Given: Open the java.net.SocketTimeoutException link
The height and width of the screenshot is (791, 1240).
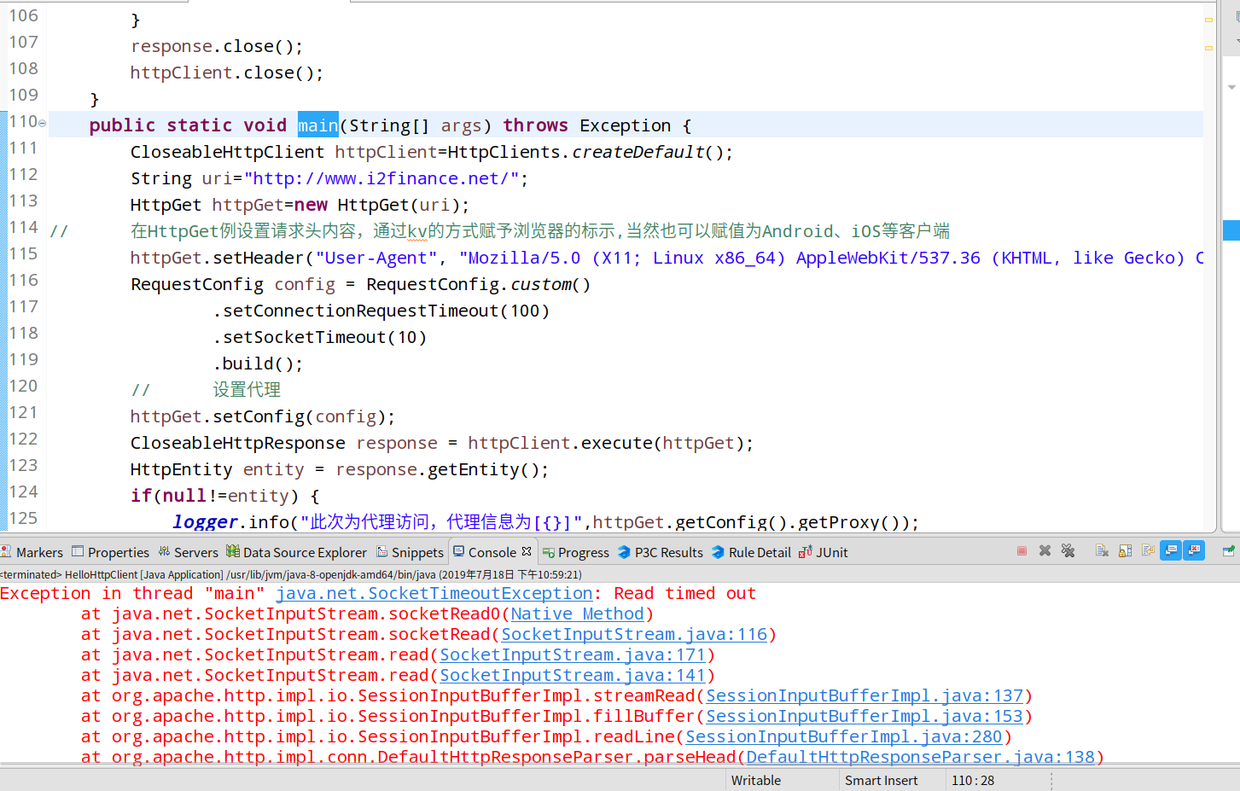Looking at the screenshot, I should [434, 593].
